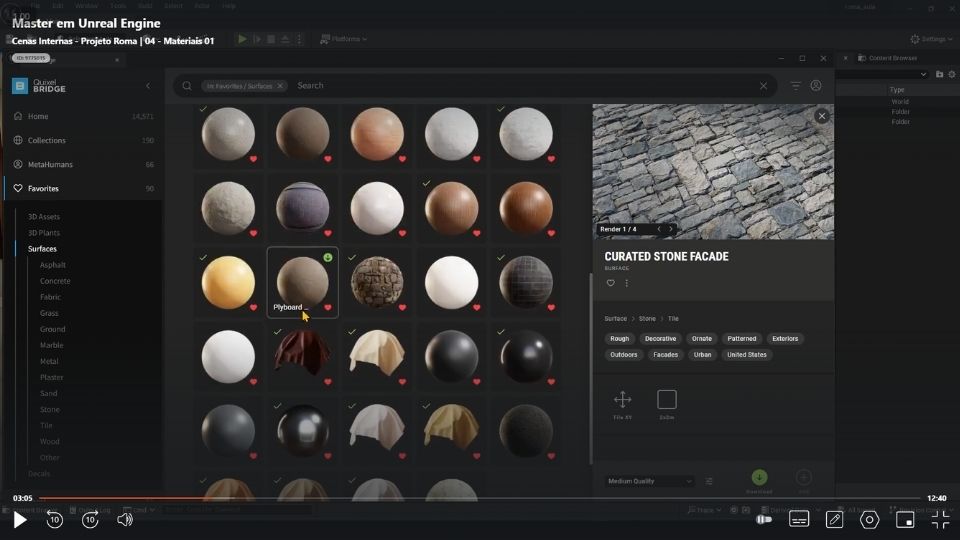
Task: Show previous render image arrow
Action: (x=659, y=229)
